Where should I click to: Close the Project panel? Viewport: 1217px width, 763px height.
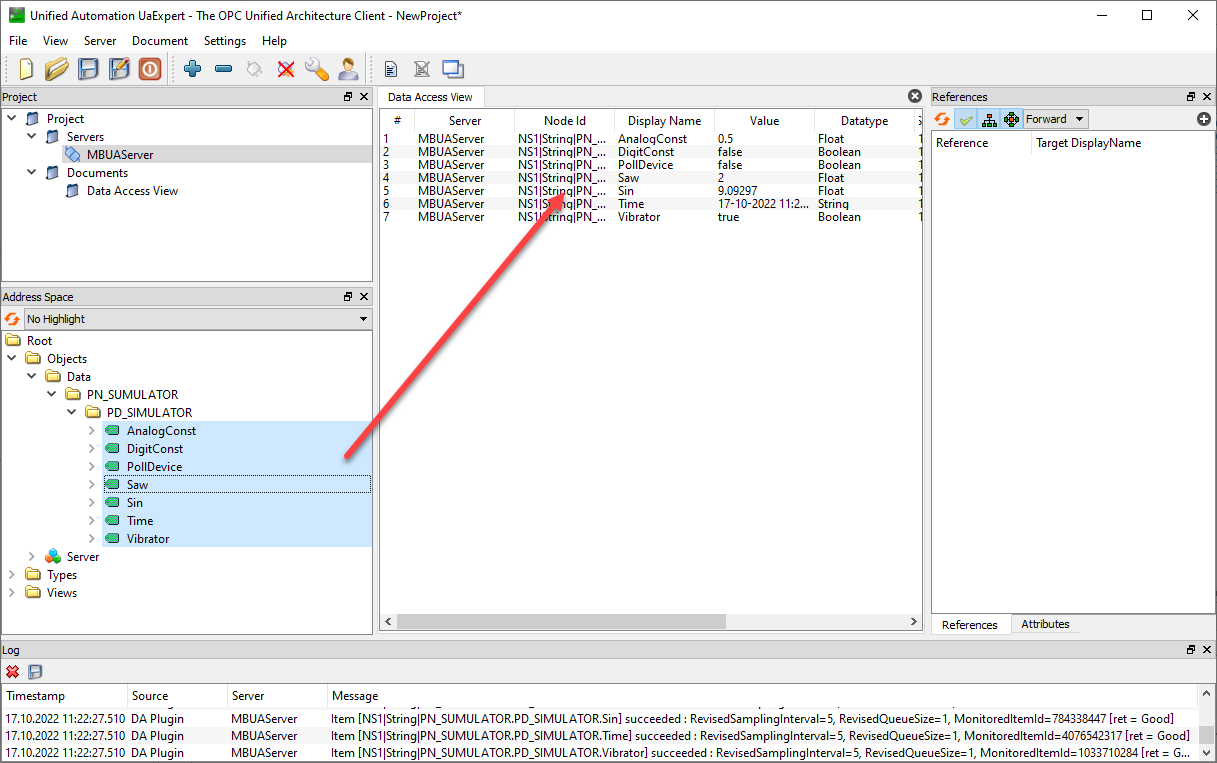click(x=364, y=97)
